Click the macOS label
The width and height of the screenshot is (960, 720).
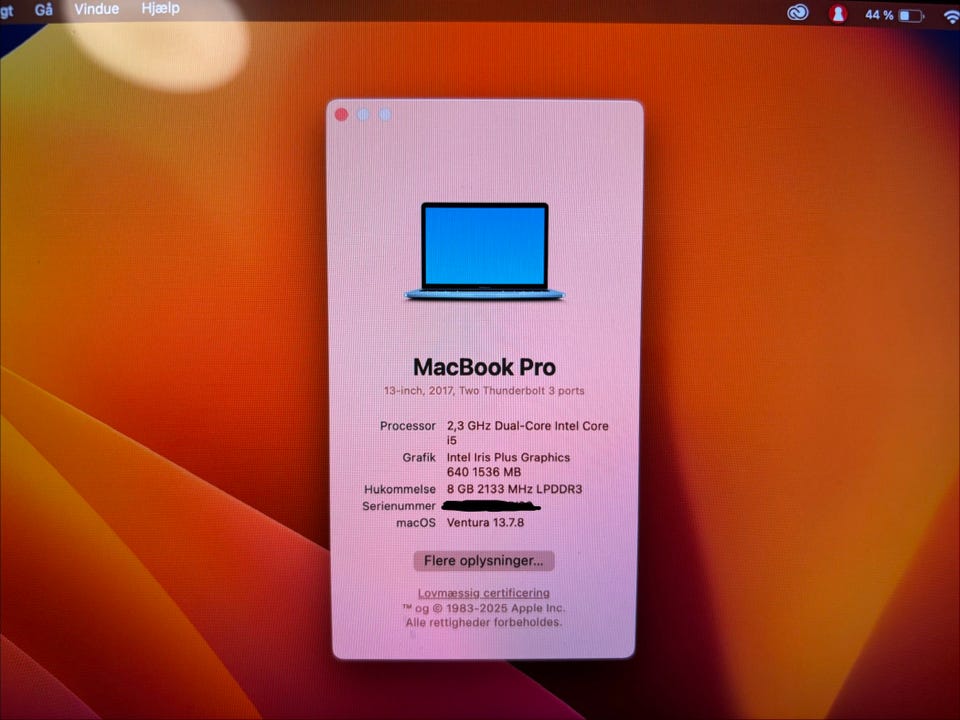click(x=416, y=523)
